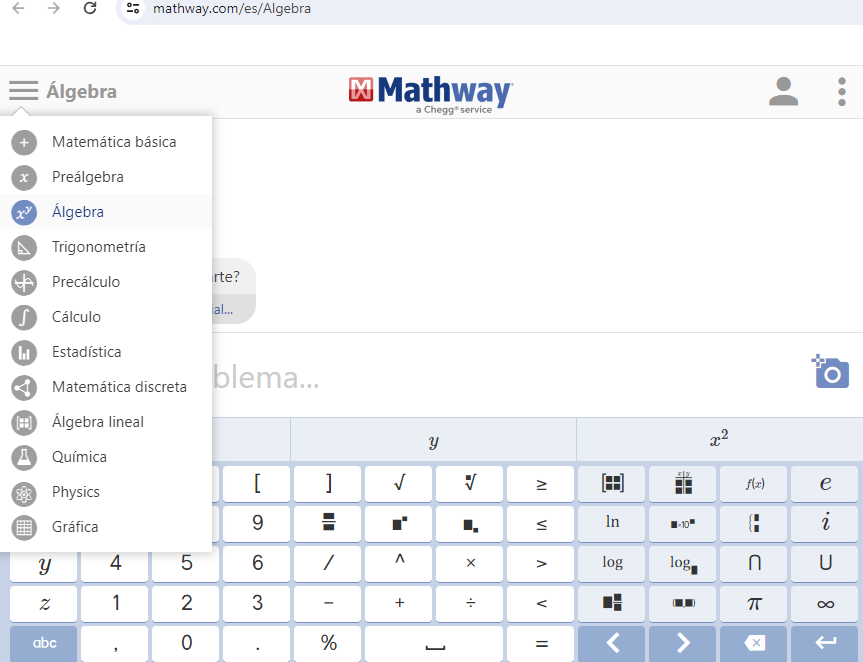The height and width of the screenshot is (662, 863).
Task: Open Álgebra lineal subject
Action: click(x=106, y=422)
